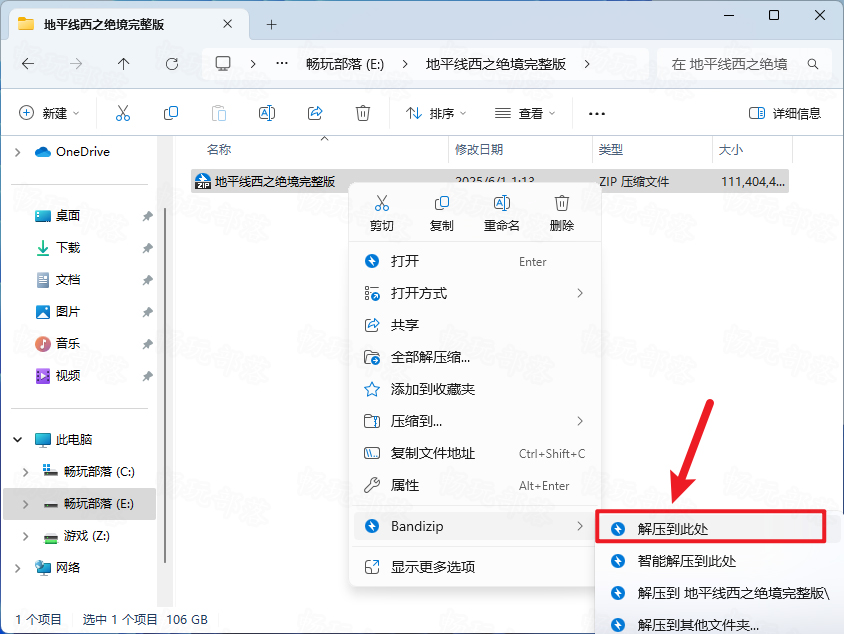Select 打开 in the context menu
Image resolution: width=844 pixels, height=634 pixels.
pos(474,262)
